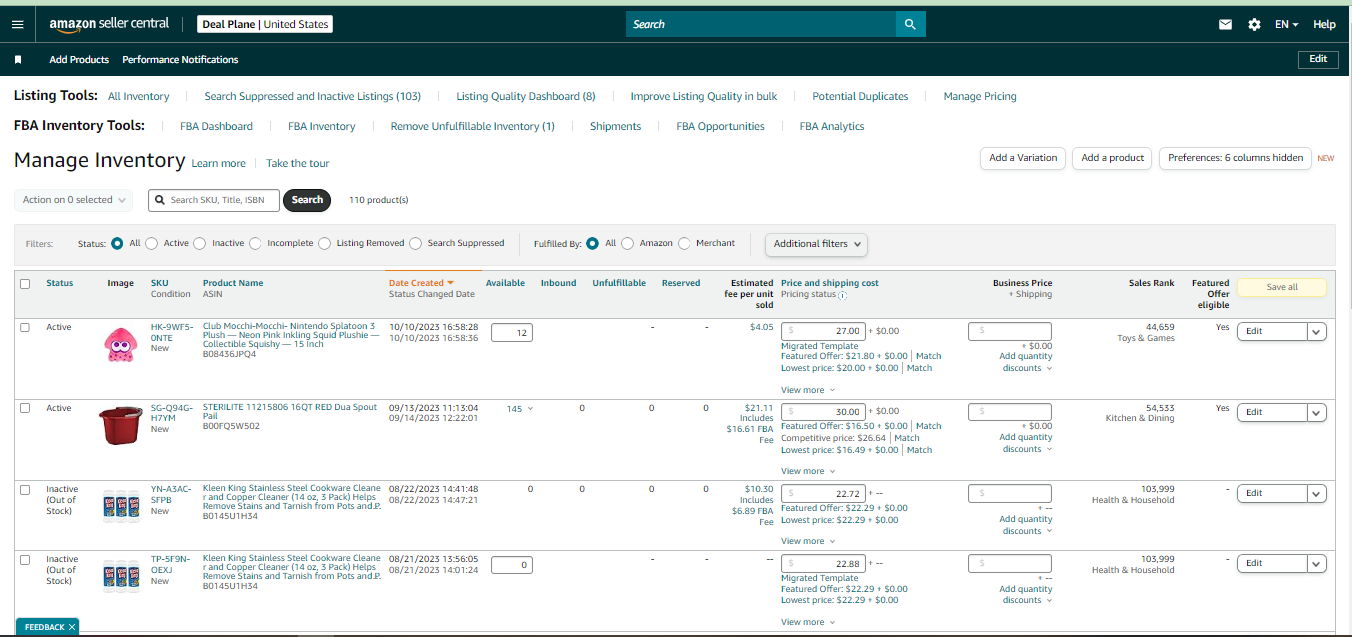
Task: Select the Inactive status radio filter
Action: point(199,243)
